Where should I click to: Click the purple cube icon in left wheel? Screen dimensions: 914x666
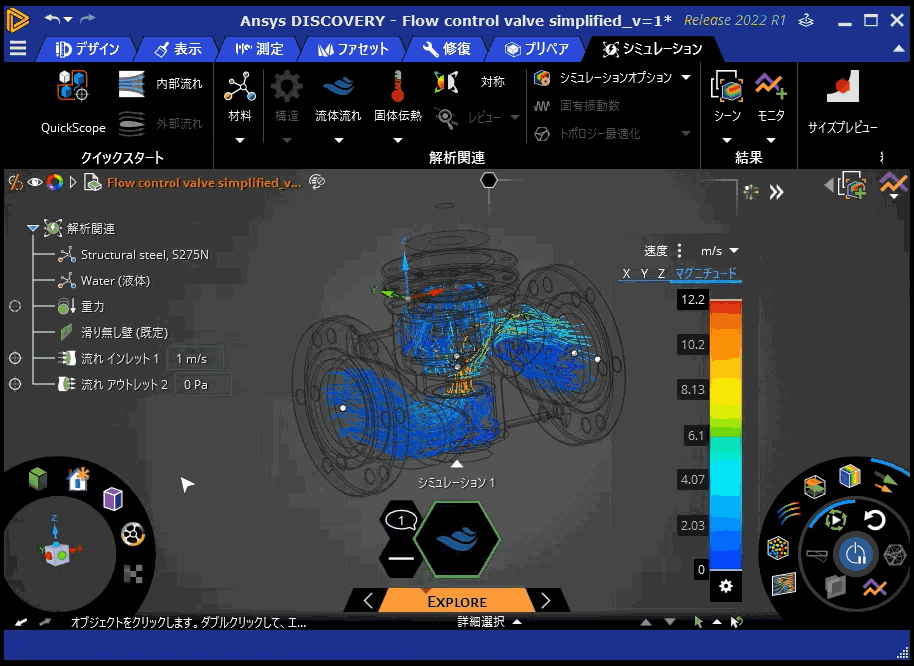pyautogui.click(x=113, y=499)
